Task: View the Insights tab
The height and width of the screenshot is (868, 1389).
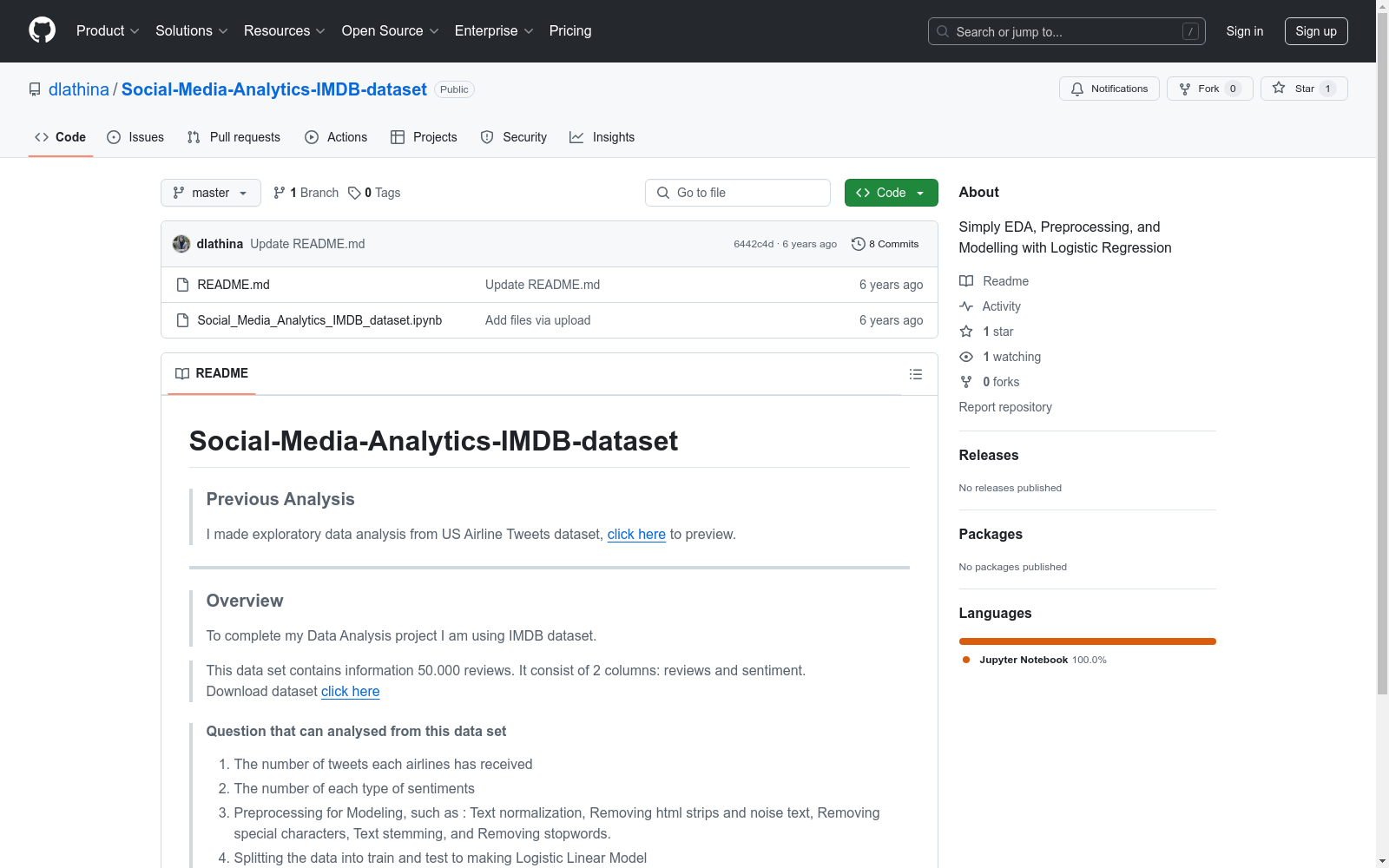Action: (x=602, y=137)
